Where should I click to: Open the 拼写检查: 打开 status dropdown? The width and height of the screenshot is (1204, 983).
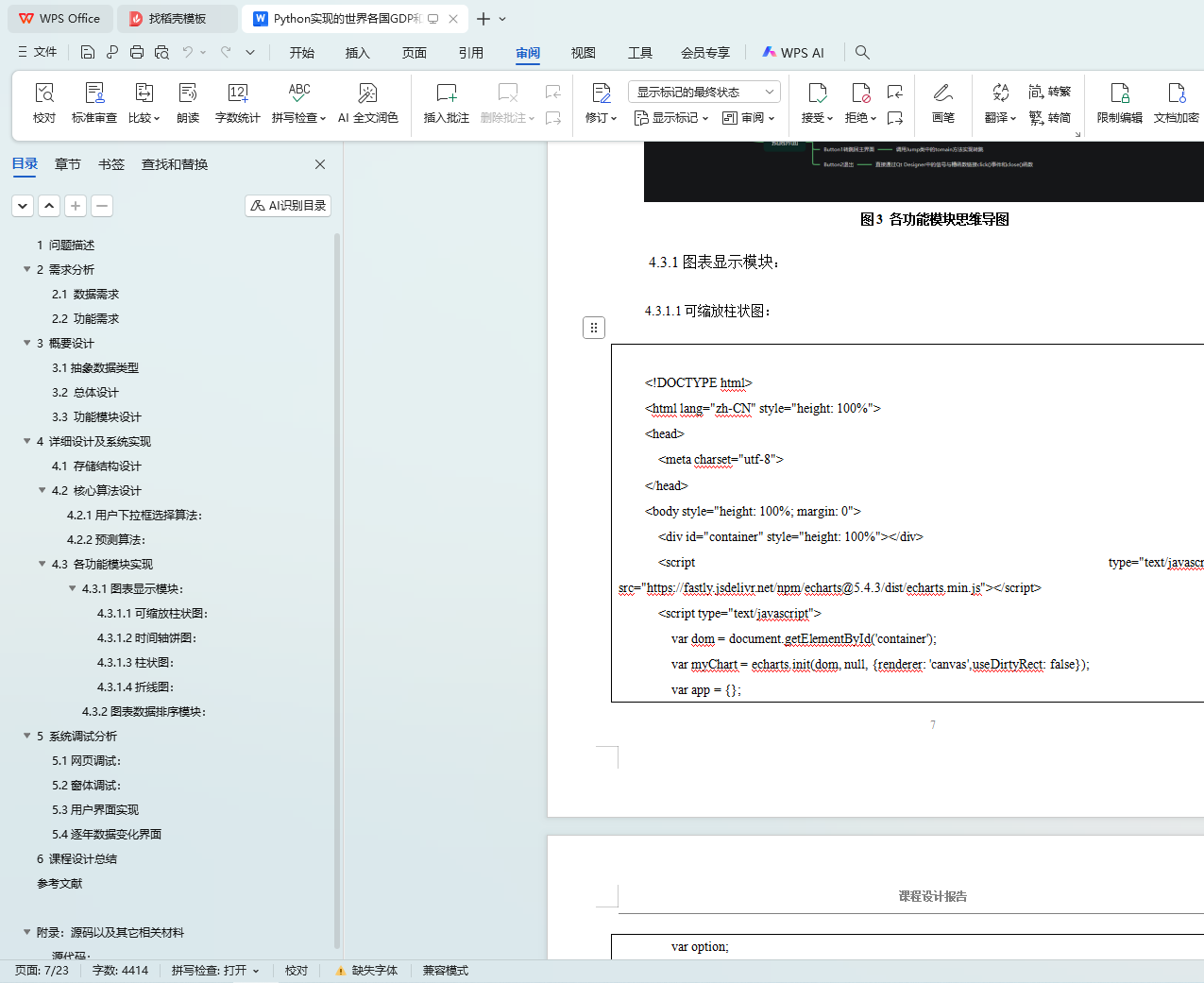tap(215, 971)
